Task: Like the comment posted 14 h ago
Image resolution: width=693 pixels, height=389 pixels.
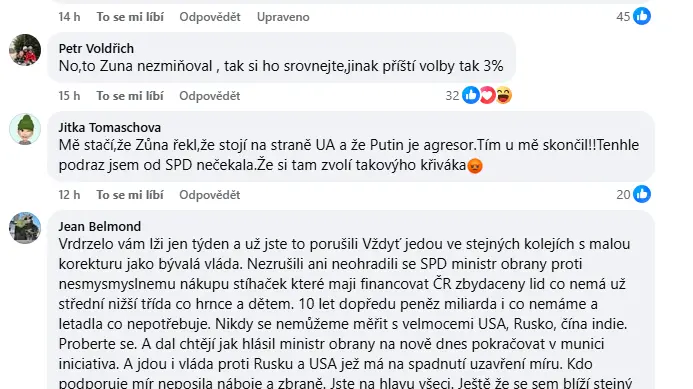Action: [130, 17]
